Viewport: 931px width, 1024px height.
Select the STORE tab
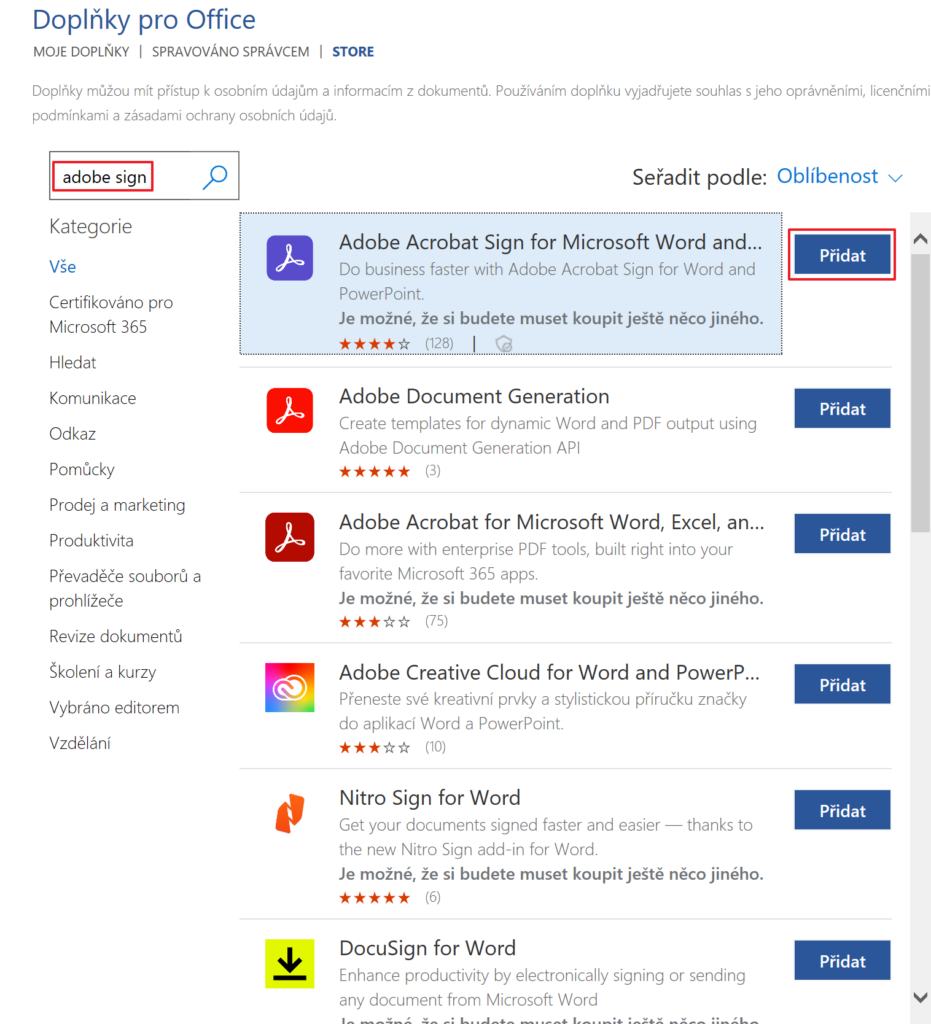tap(353, 52)
